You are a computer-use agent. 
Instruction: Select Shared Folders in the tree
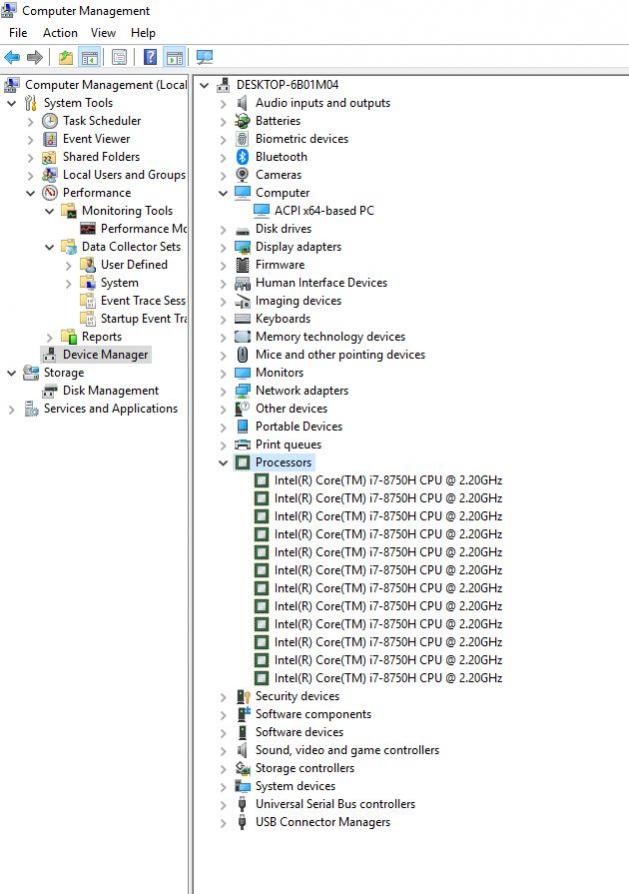tap(101, 157)
